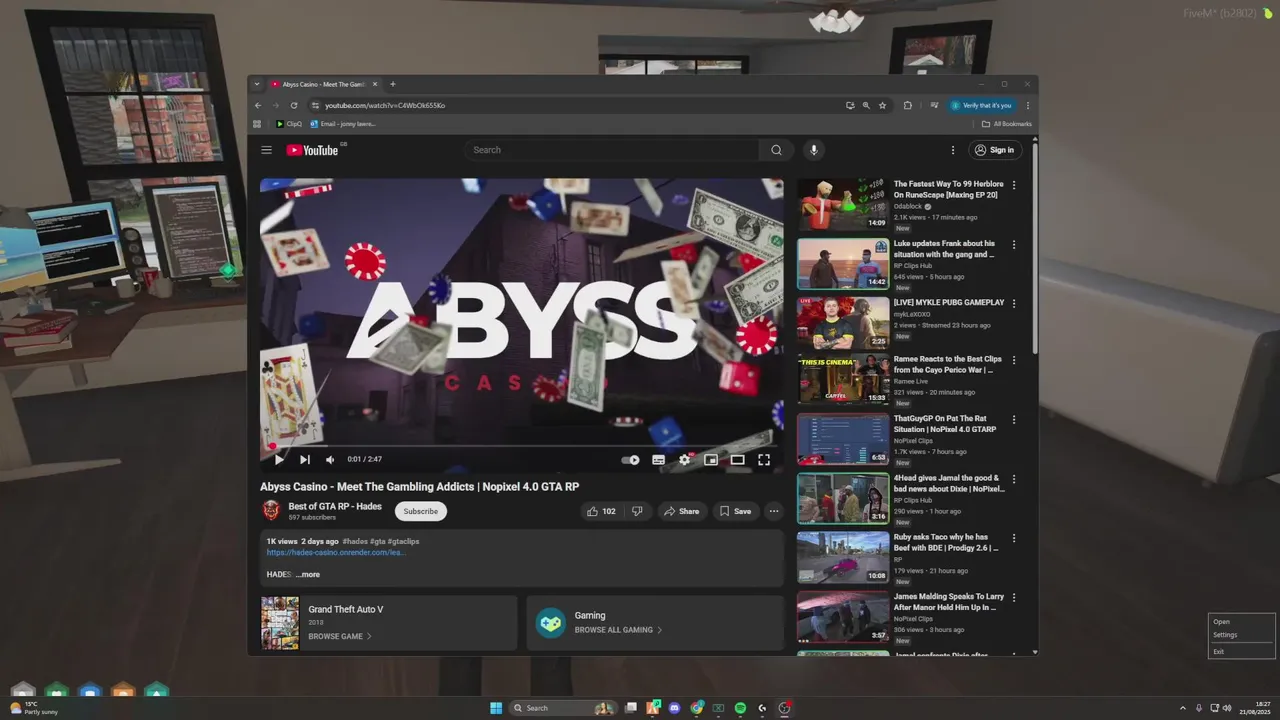Screen dimensions: 1280x720
Task: Click Verify that it's you profile chip
Action: (982, 105)
